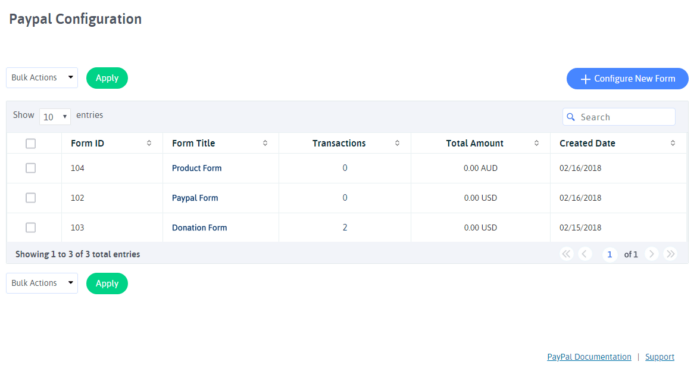Sort by Transactions column arrows

[397, 143]
